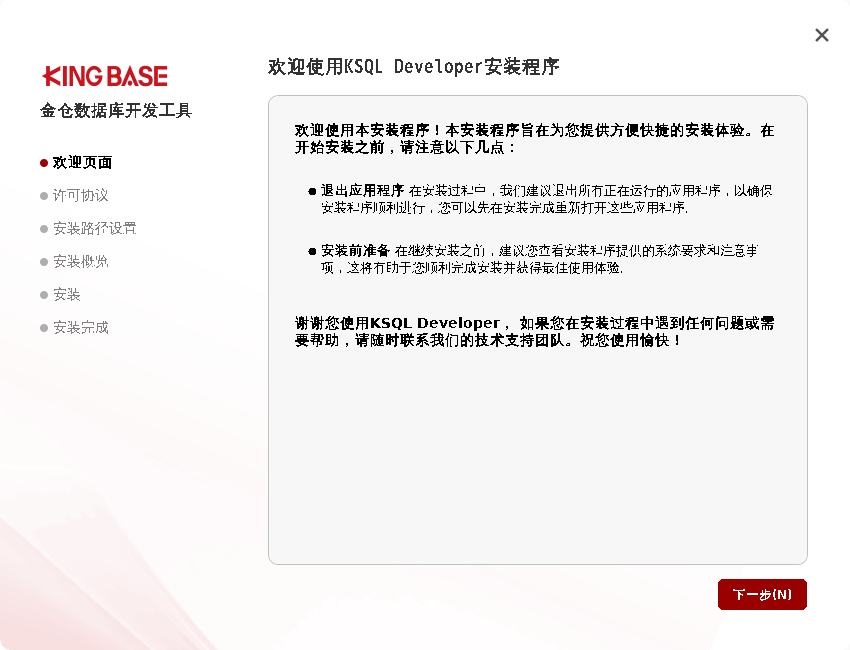Click the red bullet beside 欢迎页面
Viewport: 850px width, 650px height.
(x=44, y=163)
